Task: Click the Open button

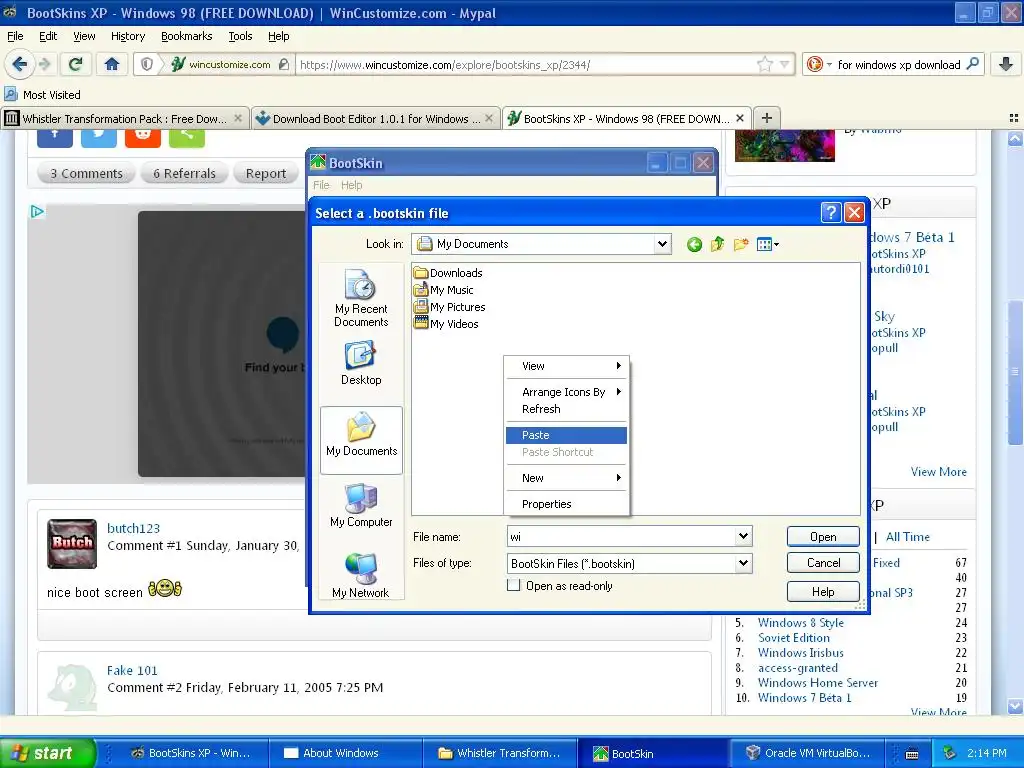Action: pos(823,537)
